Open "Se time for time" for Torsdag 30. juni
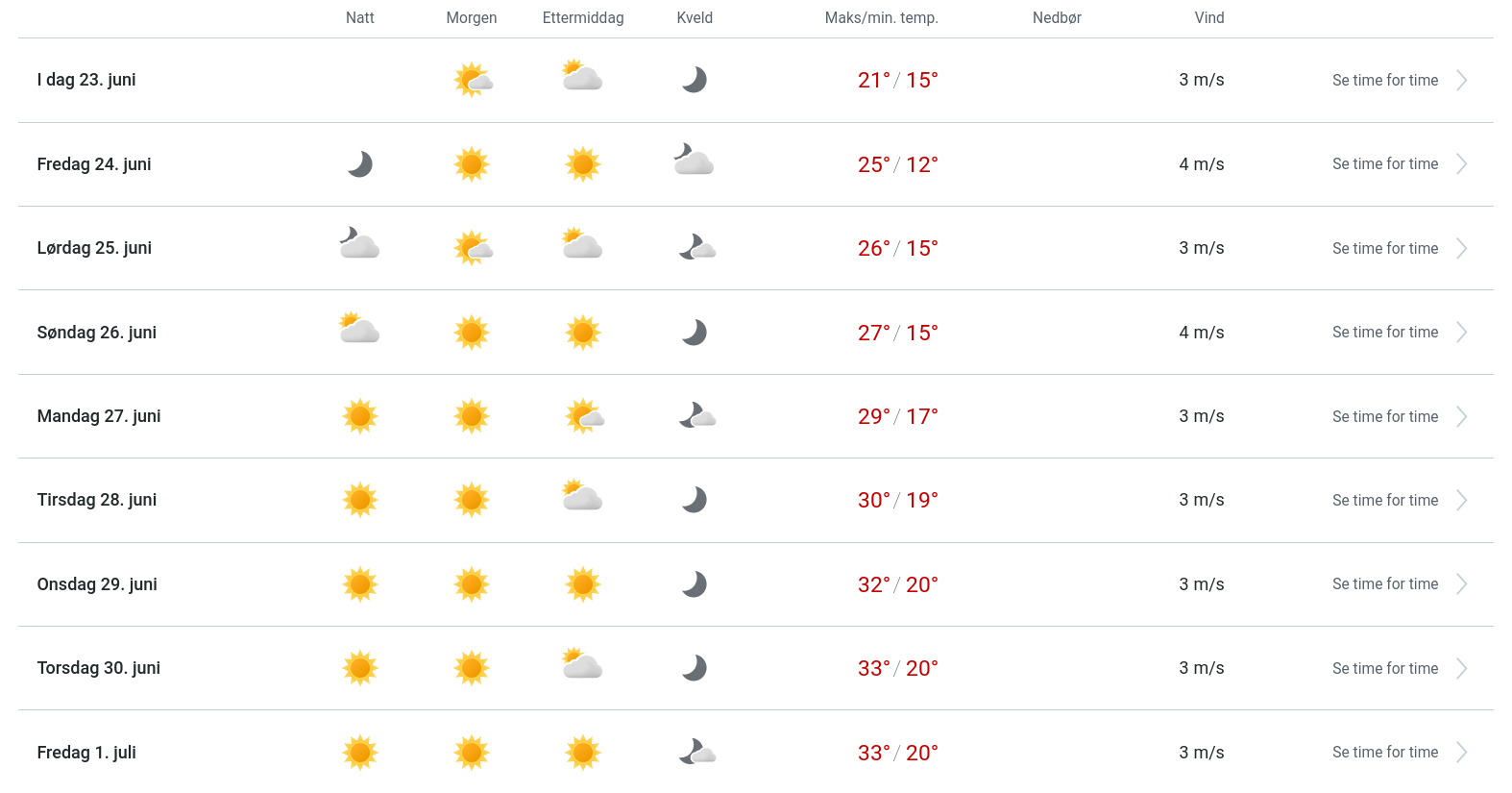 click(1385, 668)
